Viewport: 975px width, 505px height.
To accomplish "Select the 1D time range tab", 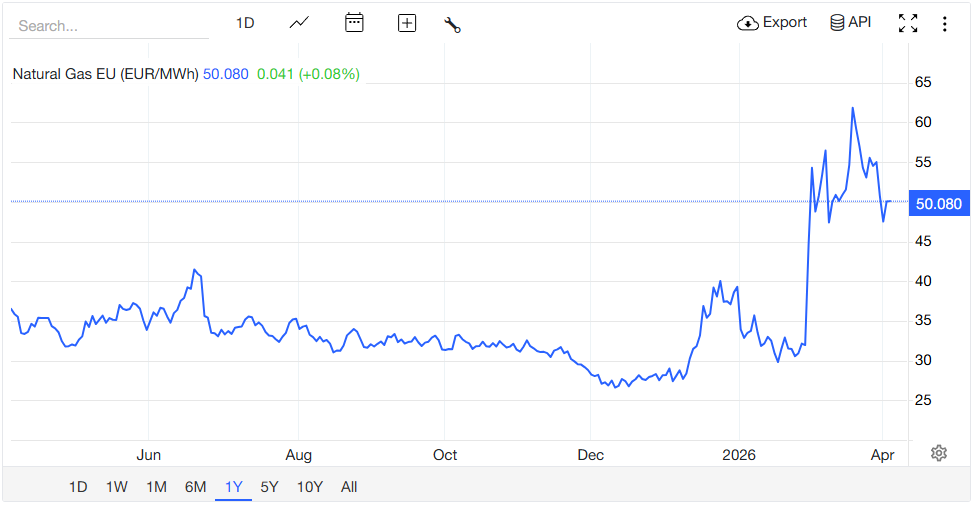I will click(x=78, y=487).
